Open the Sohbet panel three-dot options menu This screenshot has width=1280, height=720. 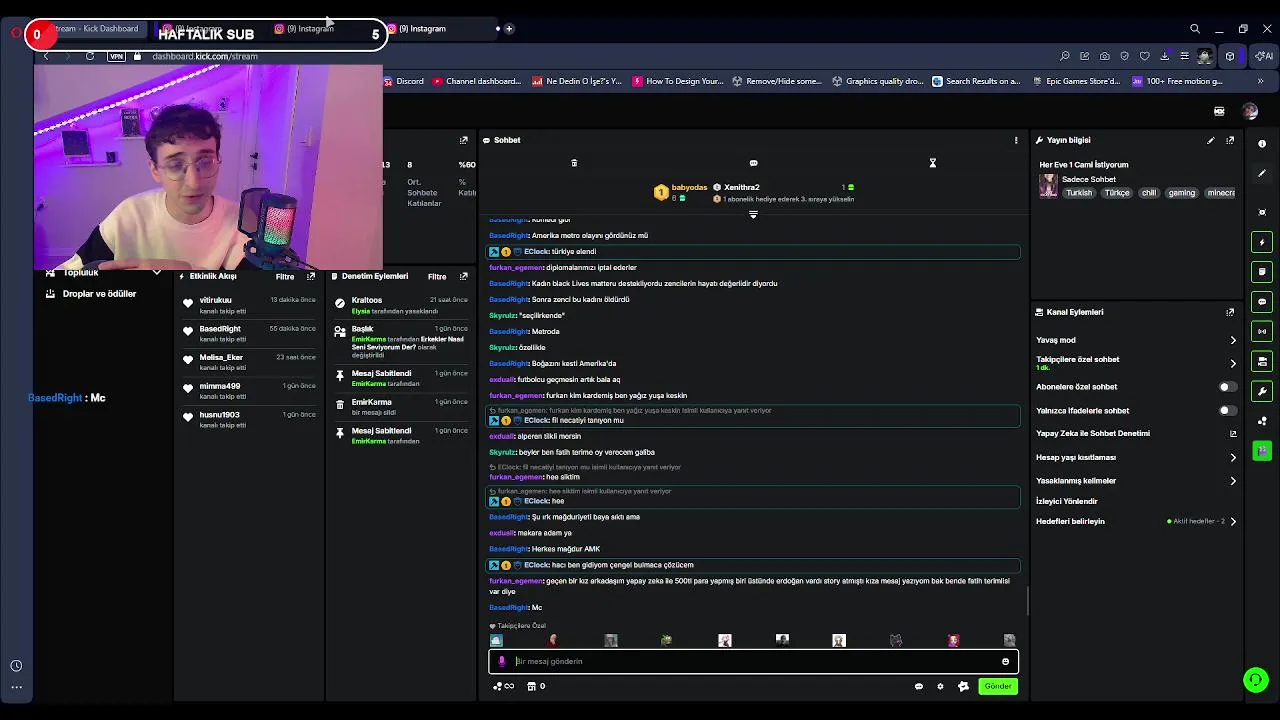1016,140
